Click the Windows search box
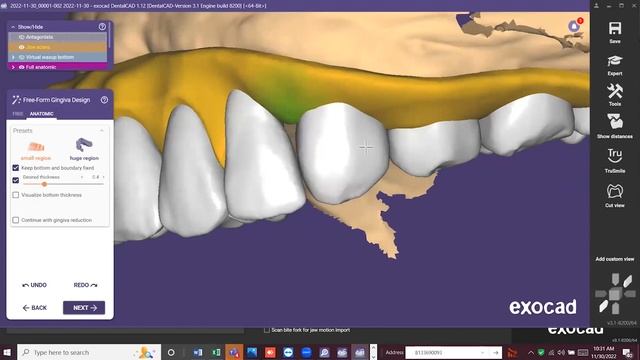Screen dimensions: 640x360 click(x=89, y=352)
